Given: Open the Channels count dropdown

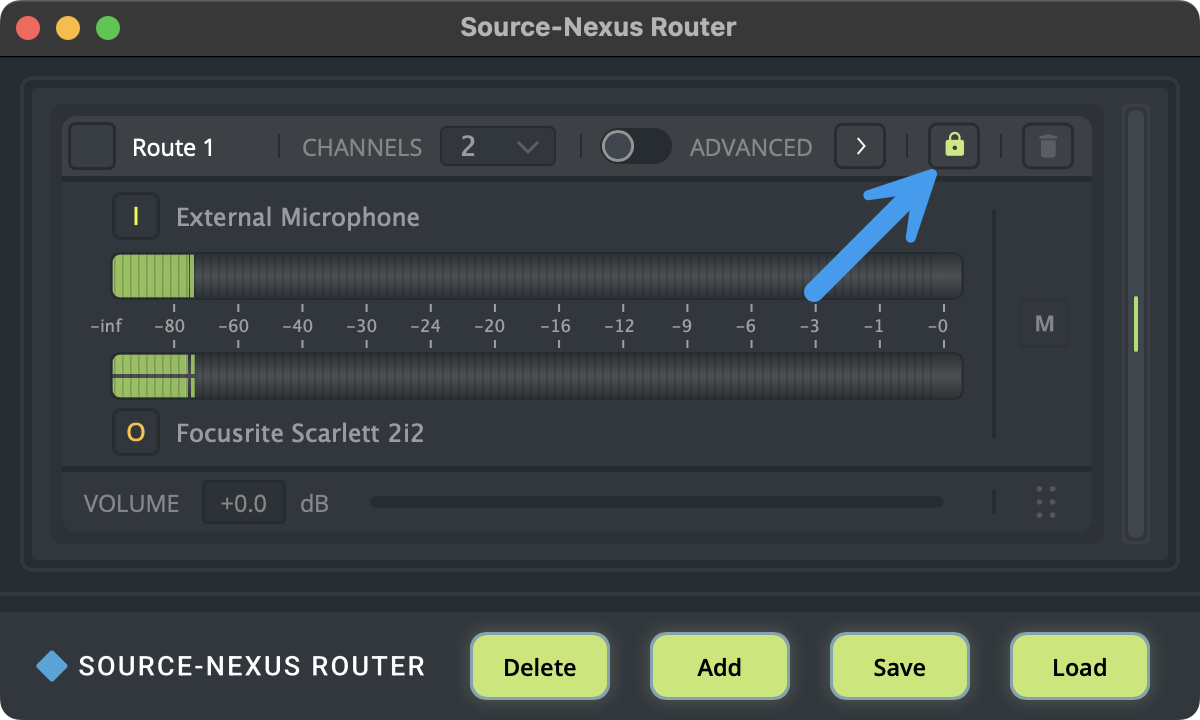Looking at the screenshot, I should point(498,147).
